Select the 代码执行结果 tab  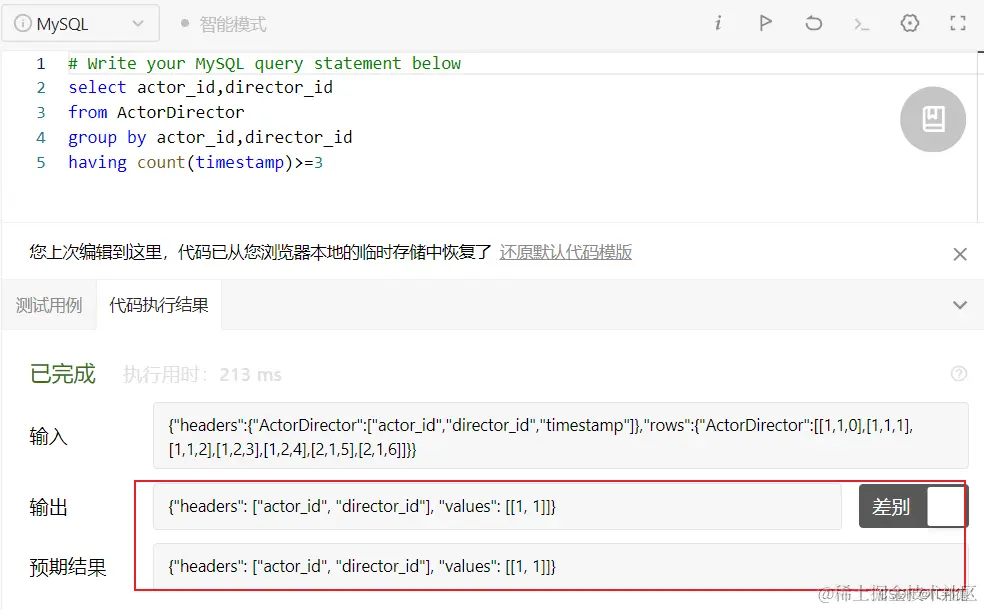pyautogui.click(x=159, y=306)
